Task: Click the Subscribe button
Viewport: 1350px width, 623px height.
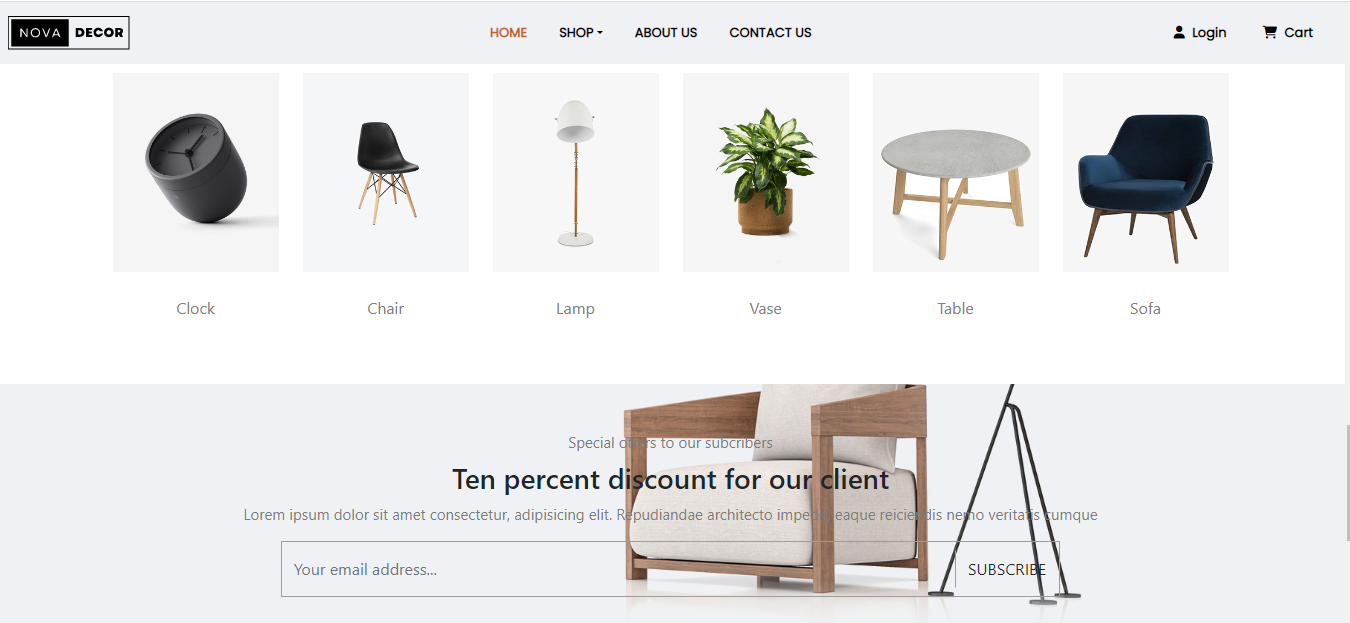Action: tap(1007, 569)
